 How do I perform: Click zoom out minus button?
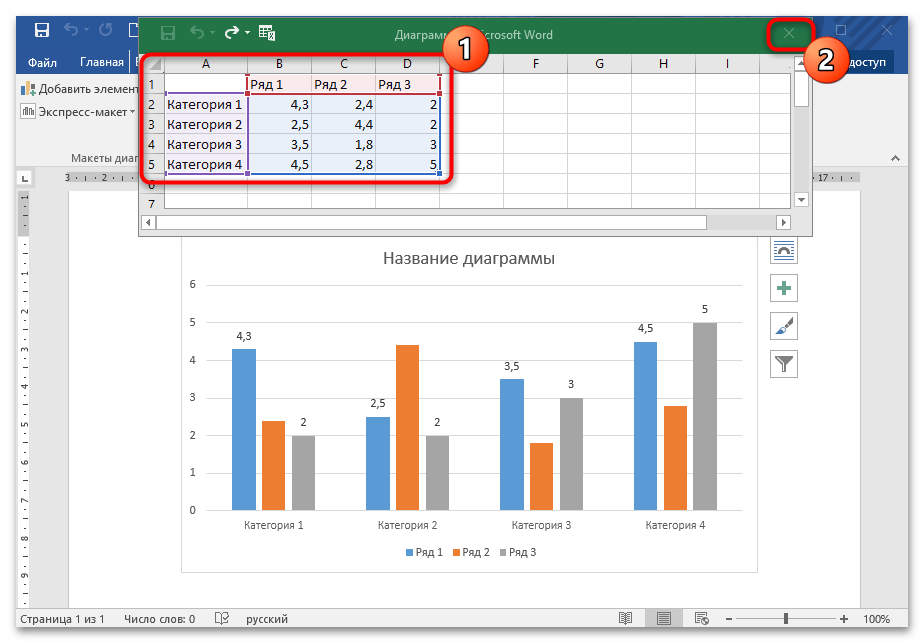pyautogui.click(x=729, y=619)
